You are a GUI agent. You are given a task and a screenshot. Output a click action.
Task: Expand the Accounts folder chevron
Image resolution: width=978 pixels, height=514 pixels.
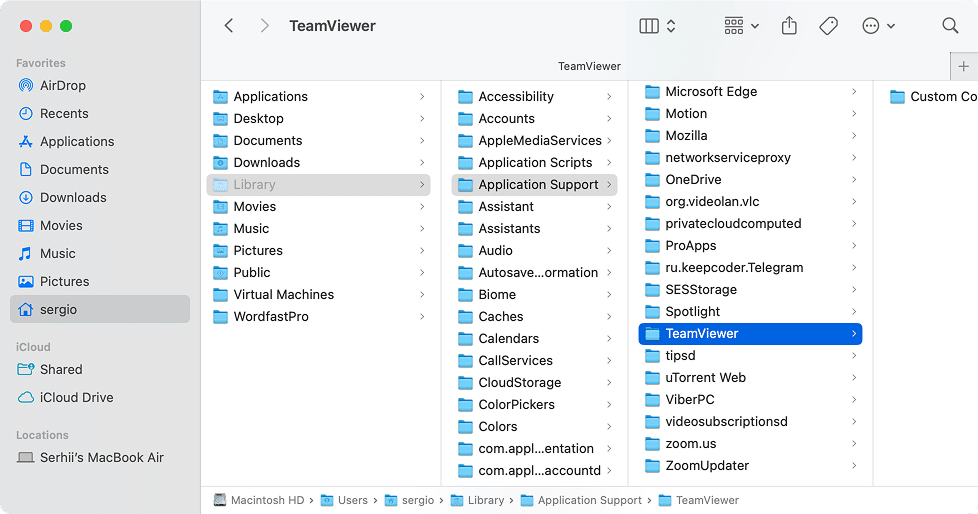(x=609, y=119)
